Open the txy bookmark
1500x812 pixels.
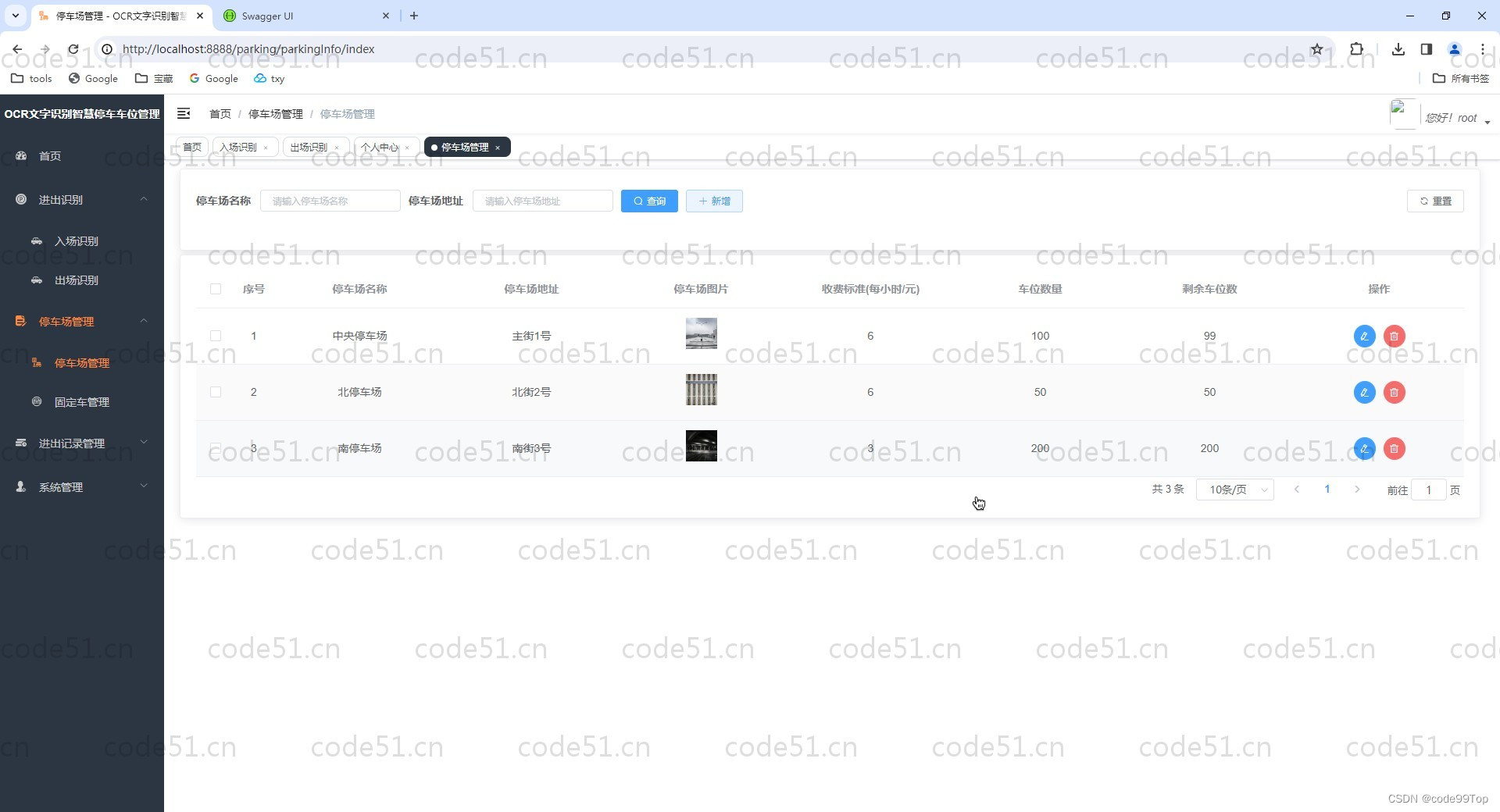[x=270, y=78]
